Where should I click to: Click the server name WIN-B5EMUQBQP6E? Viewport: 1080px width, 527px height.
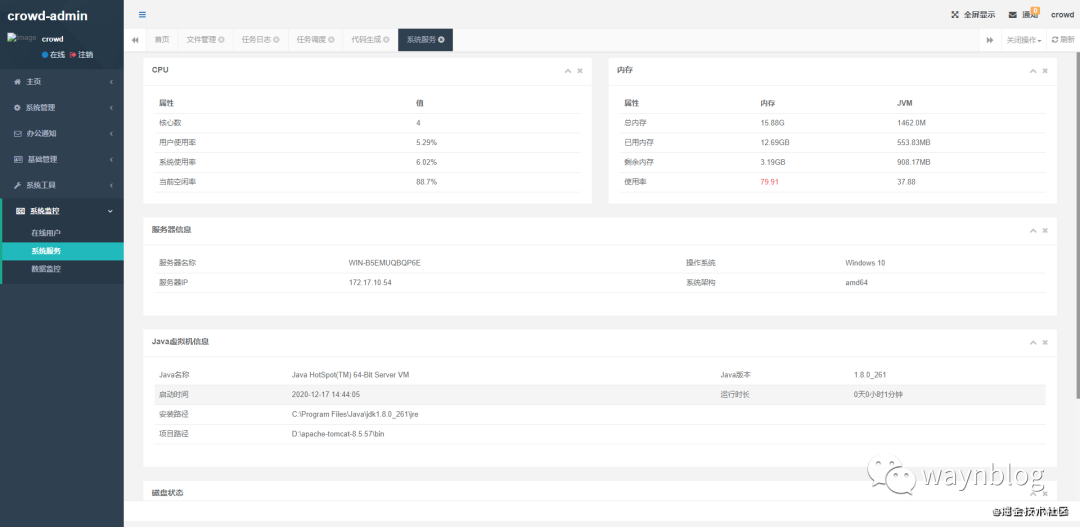(384, 263)
